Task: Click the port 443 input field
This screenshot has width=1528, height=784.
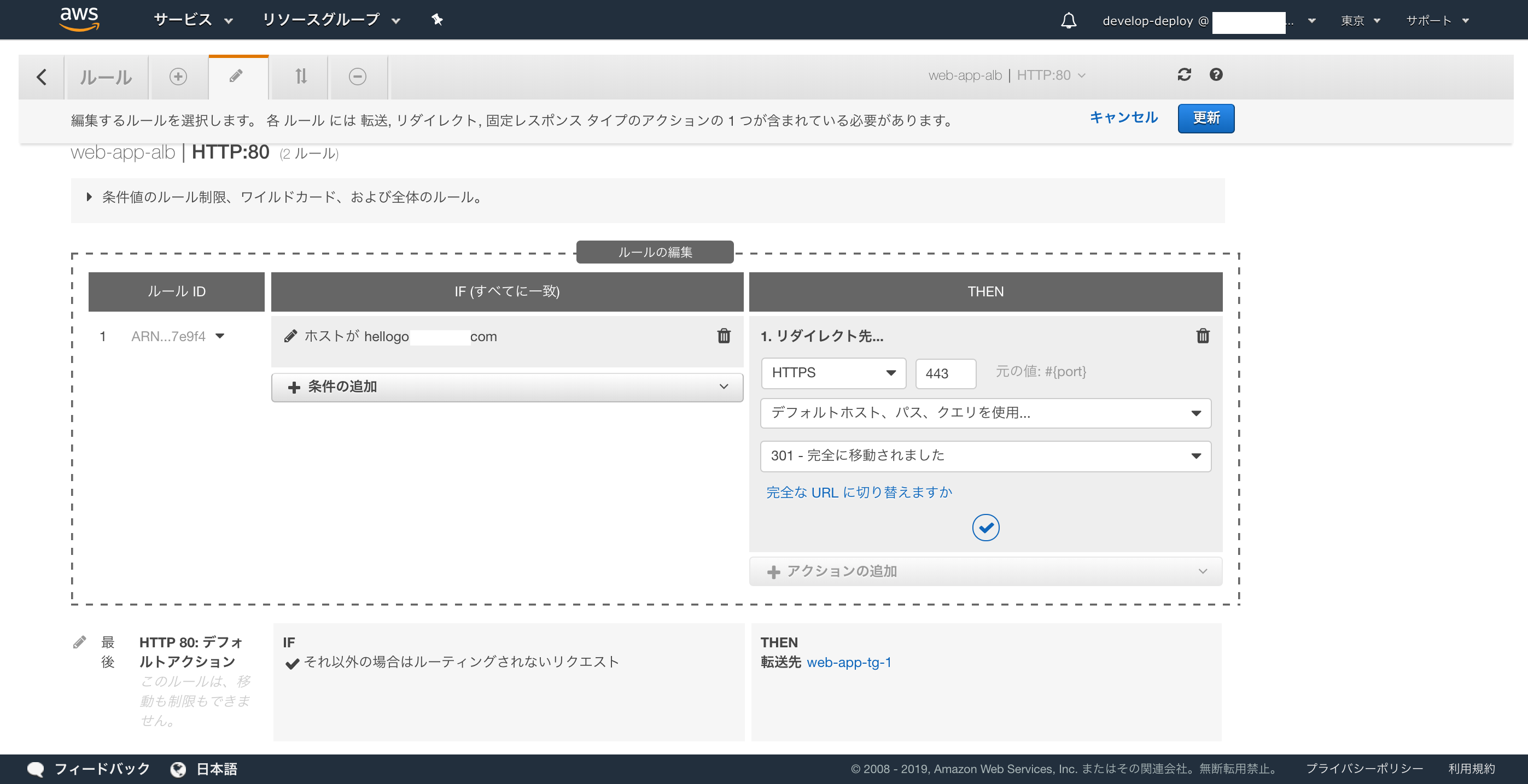Action: [945, 373]
